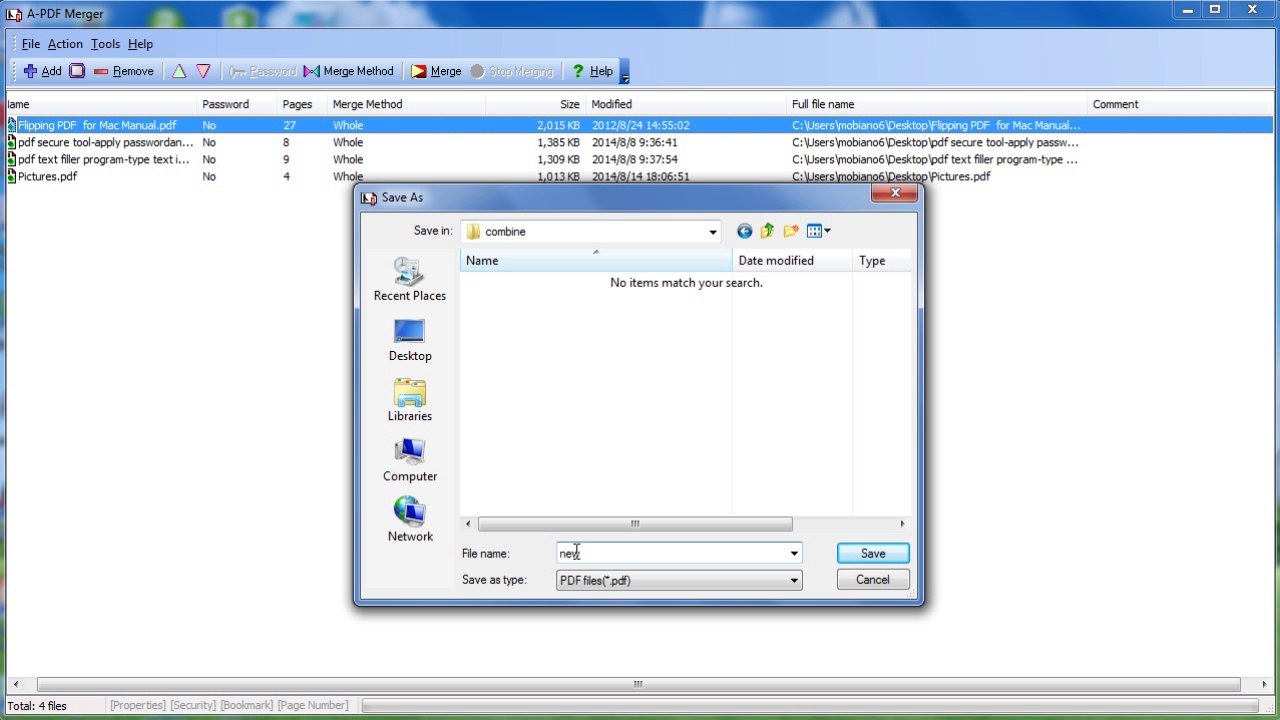The height and width of the screenshot is (720, 1280).
Task: Click the green question mark Help button
Action: [592, 71]
